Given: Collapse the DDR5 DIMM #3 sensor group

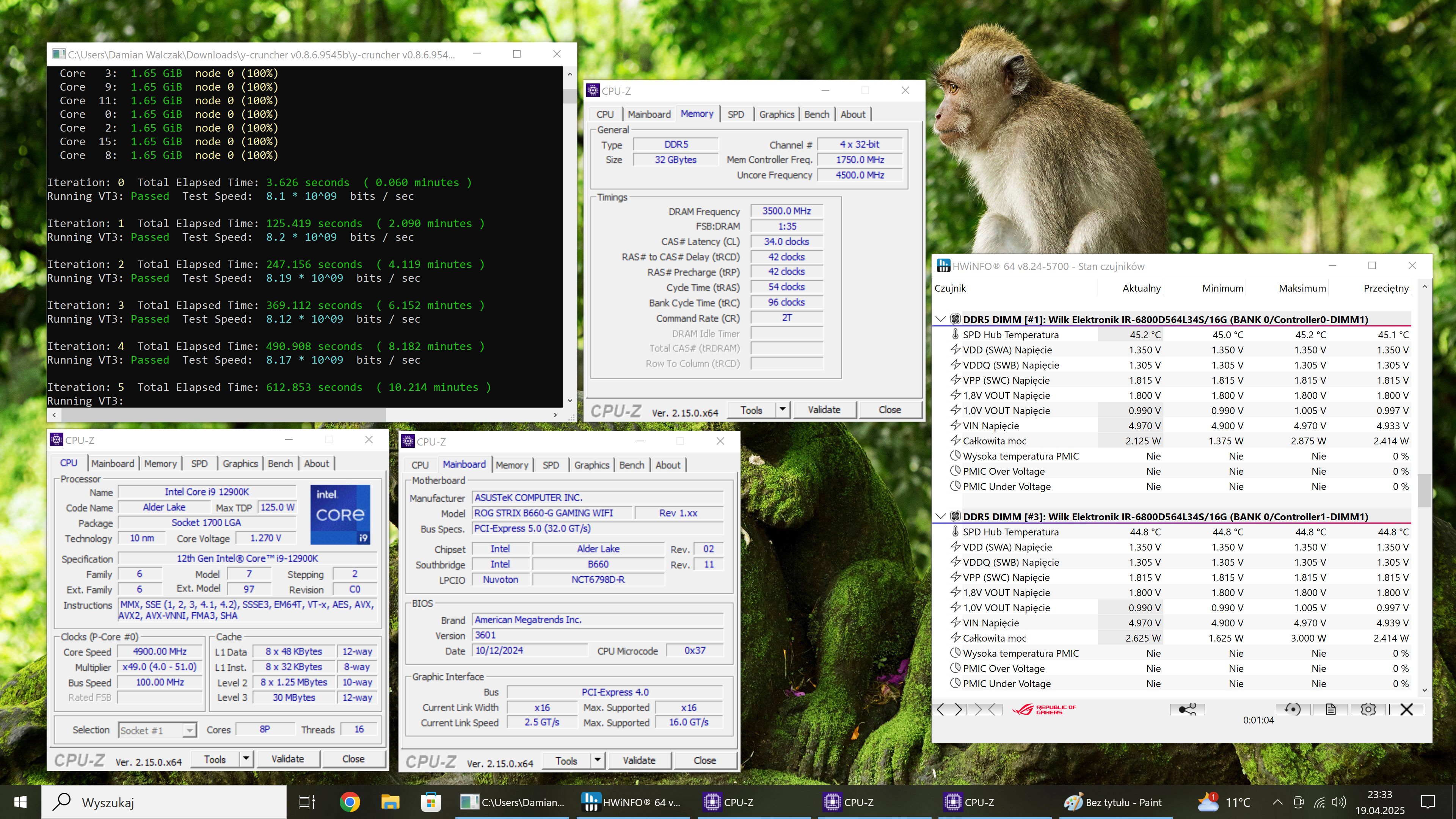Looking at the screenshot, I should (x=940, y=516).
